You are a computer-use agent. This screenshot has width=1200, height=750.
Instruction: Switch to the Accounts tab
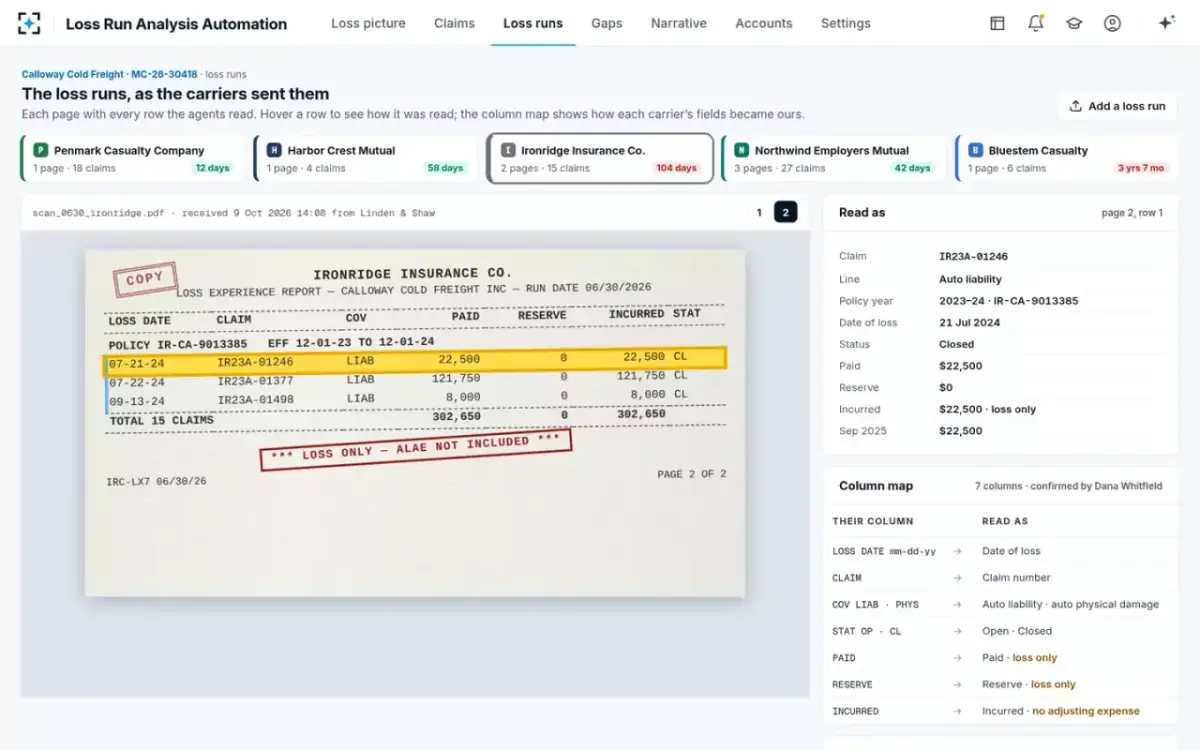point(764,23)
